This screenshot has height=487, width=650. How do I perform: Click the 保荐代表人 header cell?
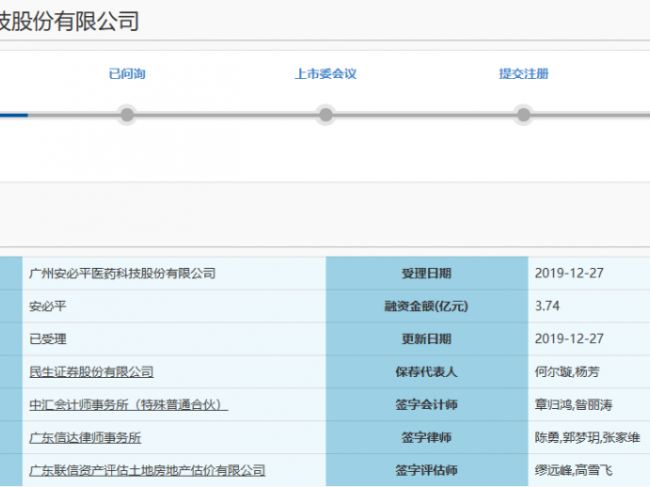427,372
